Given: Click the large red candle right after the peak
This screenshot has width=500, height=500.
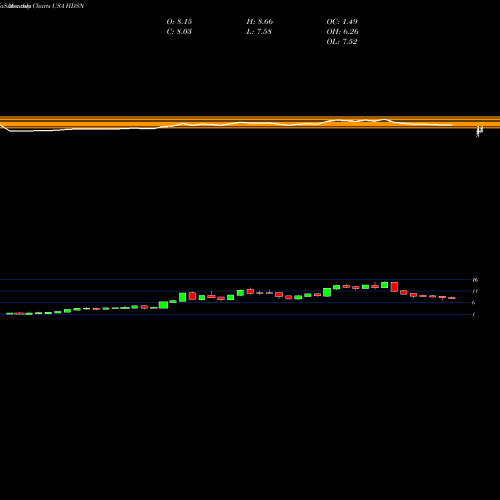Looking at the screenshot, I should [394, 287].
